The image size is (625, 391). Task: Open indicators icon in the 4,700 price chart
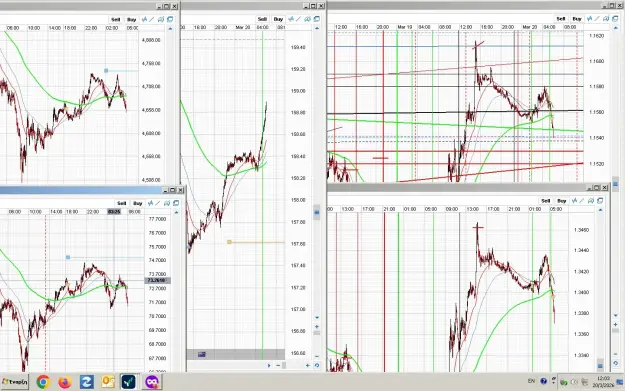click(144, 20)
